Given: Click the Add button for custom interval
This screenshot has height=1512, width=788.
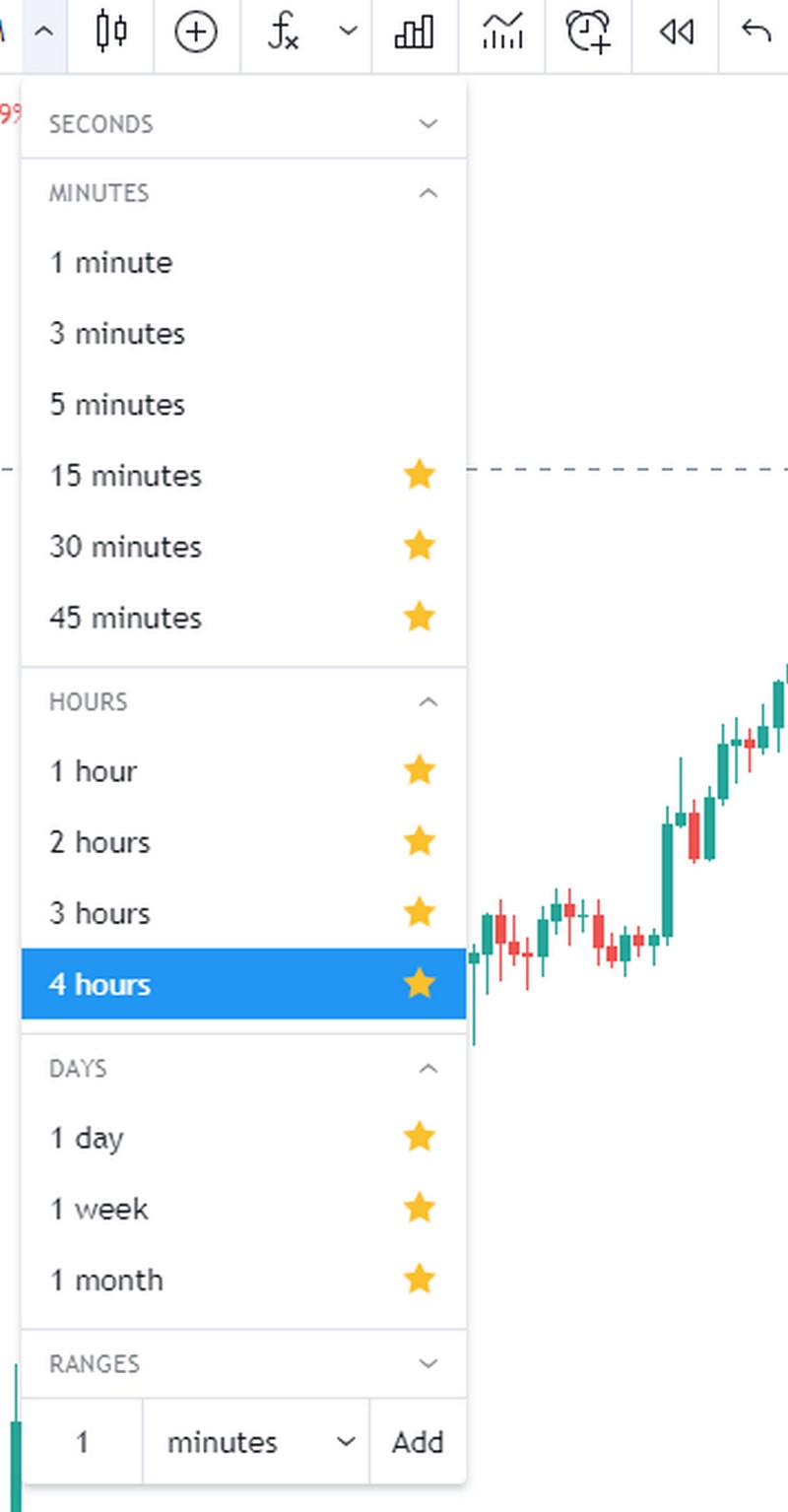Looking at the screenshot, I should click(x=418, y=1442).
